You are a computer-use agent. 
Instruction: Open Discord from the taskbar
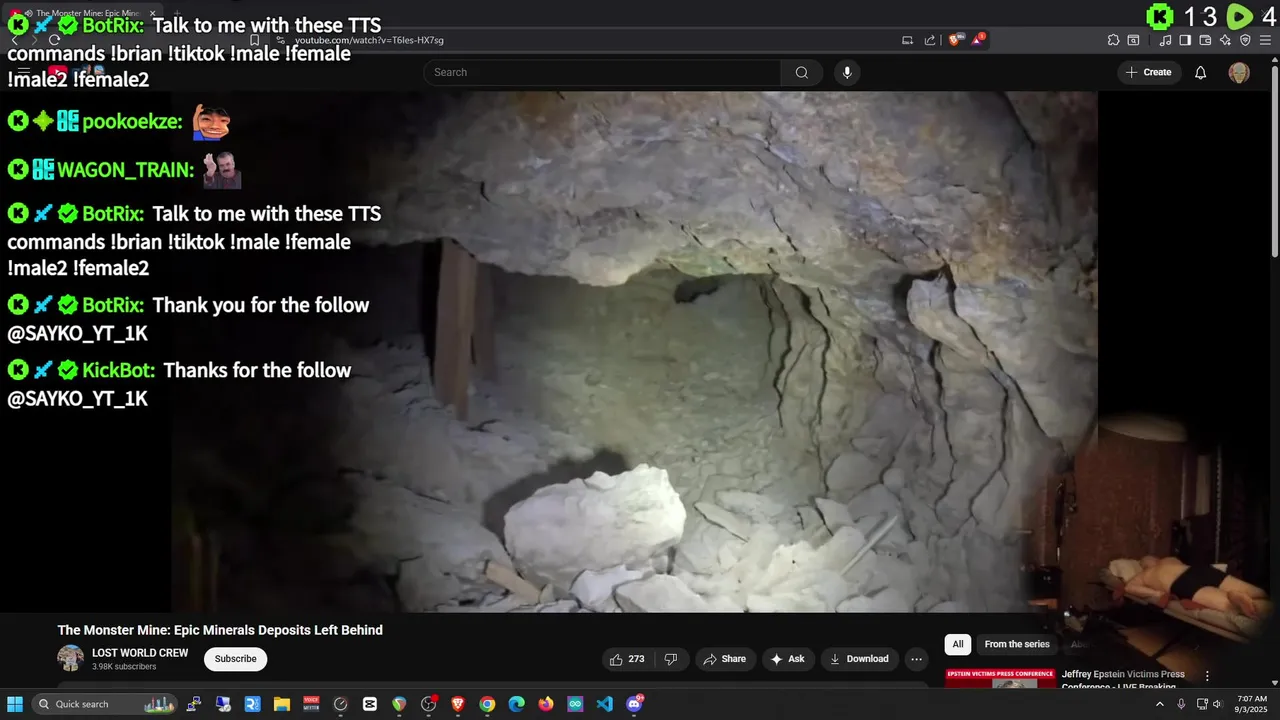coord(634,704)
